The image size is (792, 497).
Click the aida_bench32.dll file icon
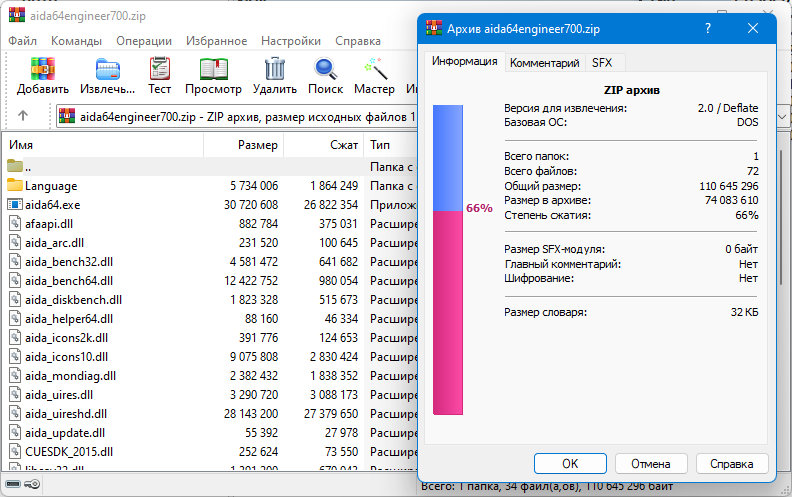point(15,262)
